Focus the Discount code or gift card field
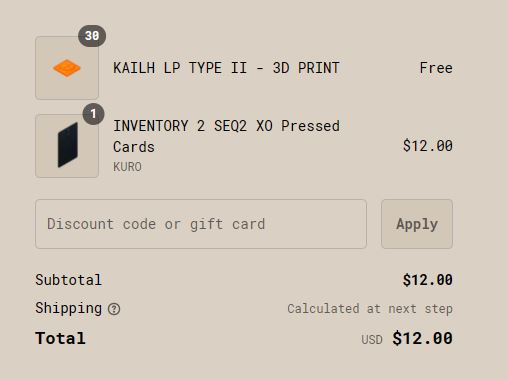Image resolution: width=508 pixels, height=379 pixels. point(201,224)
